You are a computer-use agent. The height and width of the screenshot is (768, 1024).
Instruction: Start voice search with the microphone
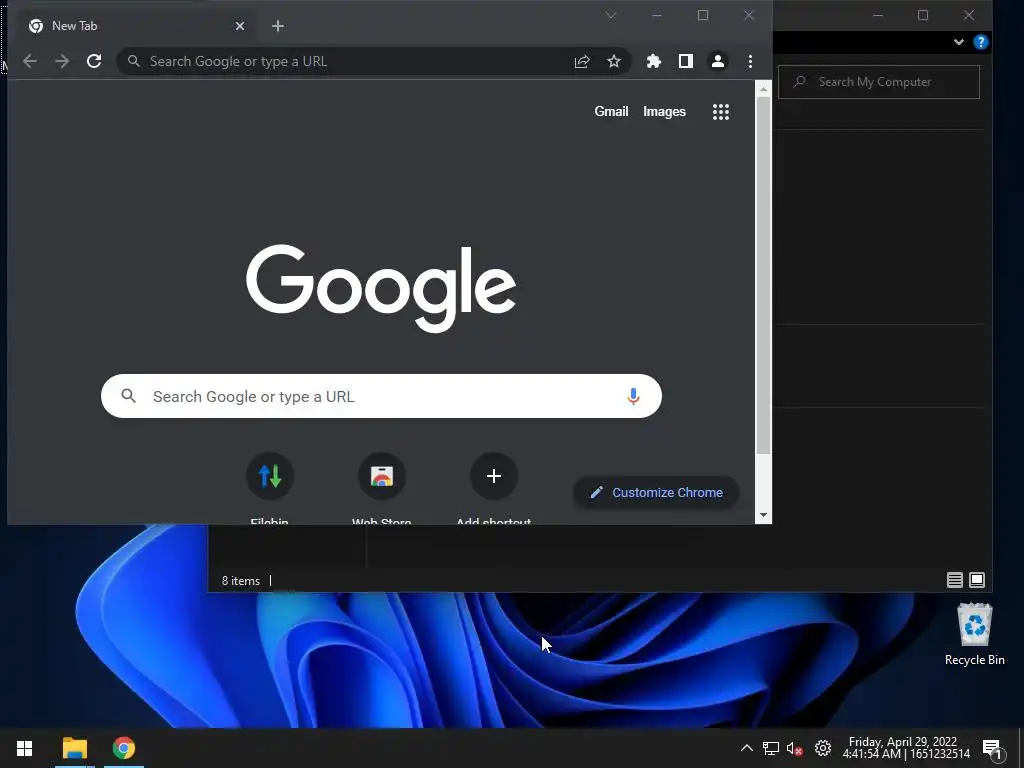click(x=633, y=396)
